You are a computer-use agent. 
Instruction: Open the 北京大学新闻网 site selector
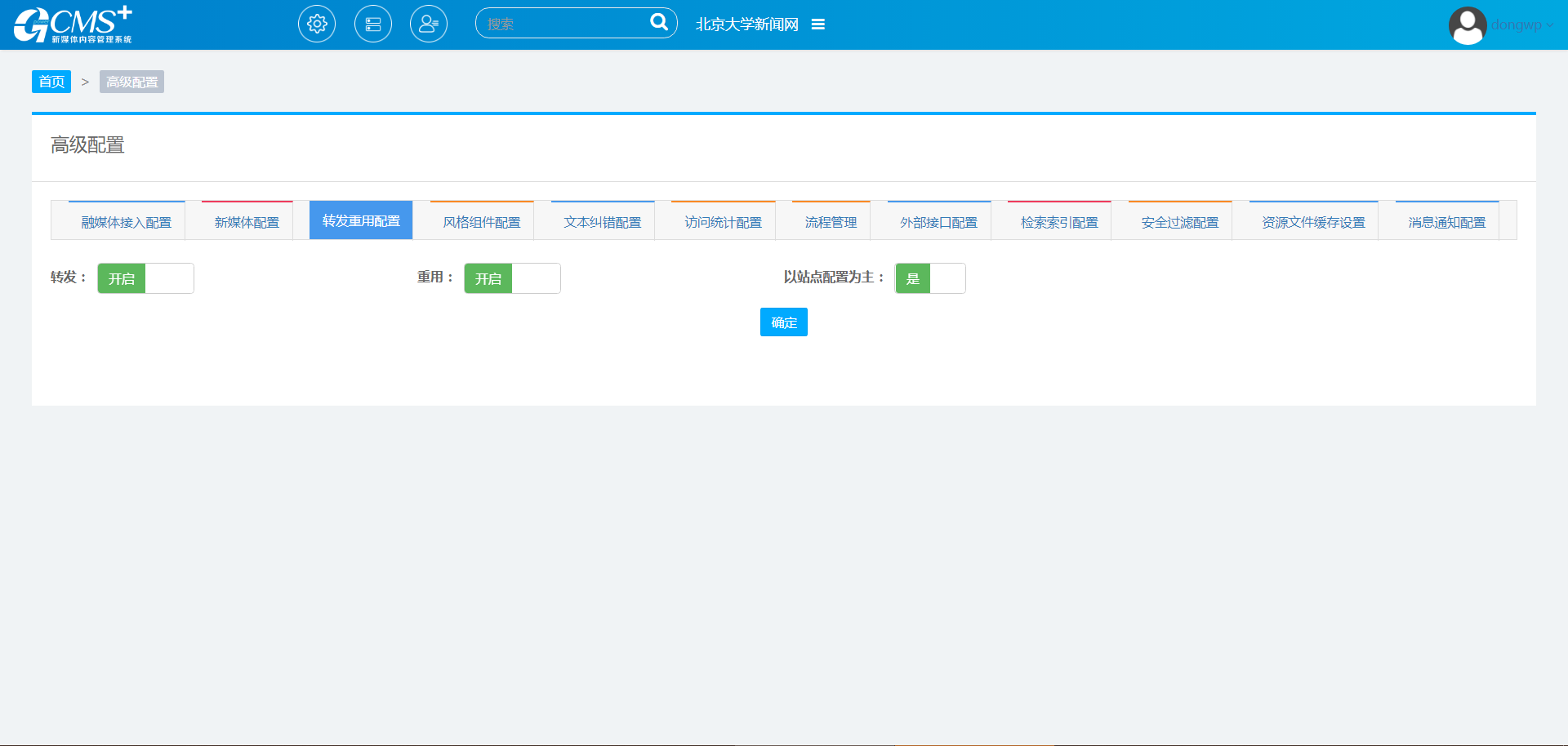pos(746,24)
